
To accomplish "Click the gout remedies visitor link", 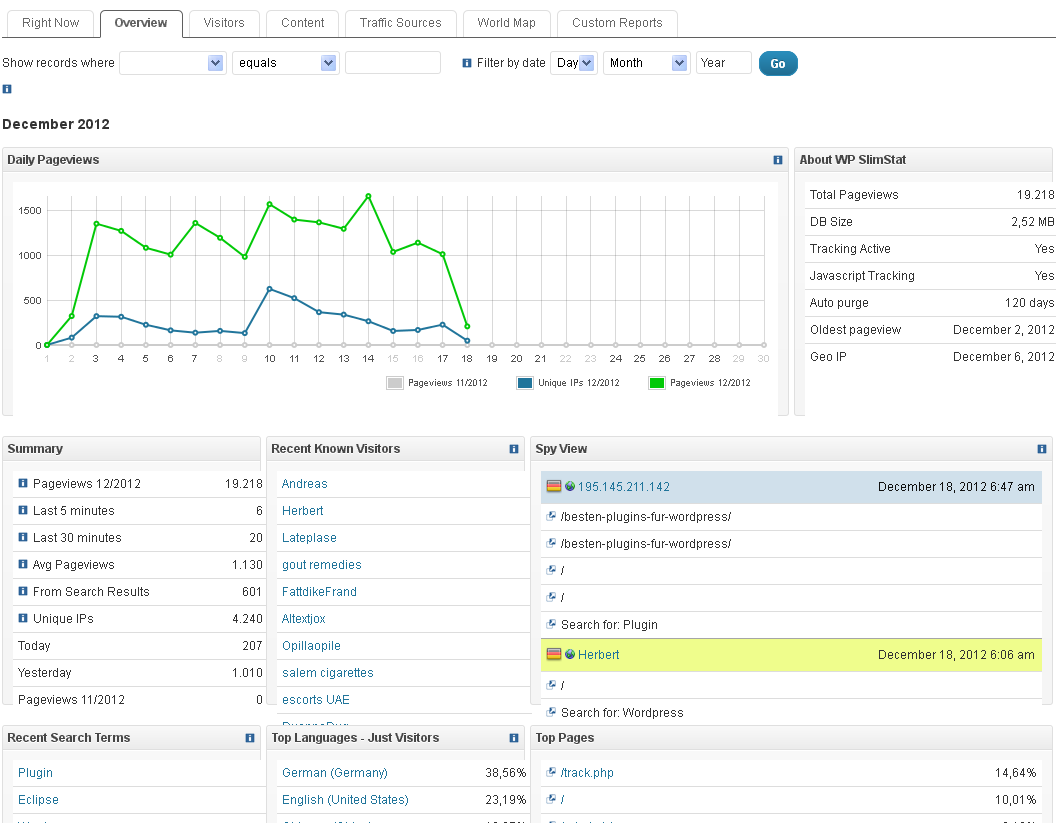I will click(321, 564).
